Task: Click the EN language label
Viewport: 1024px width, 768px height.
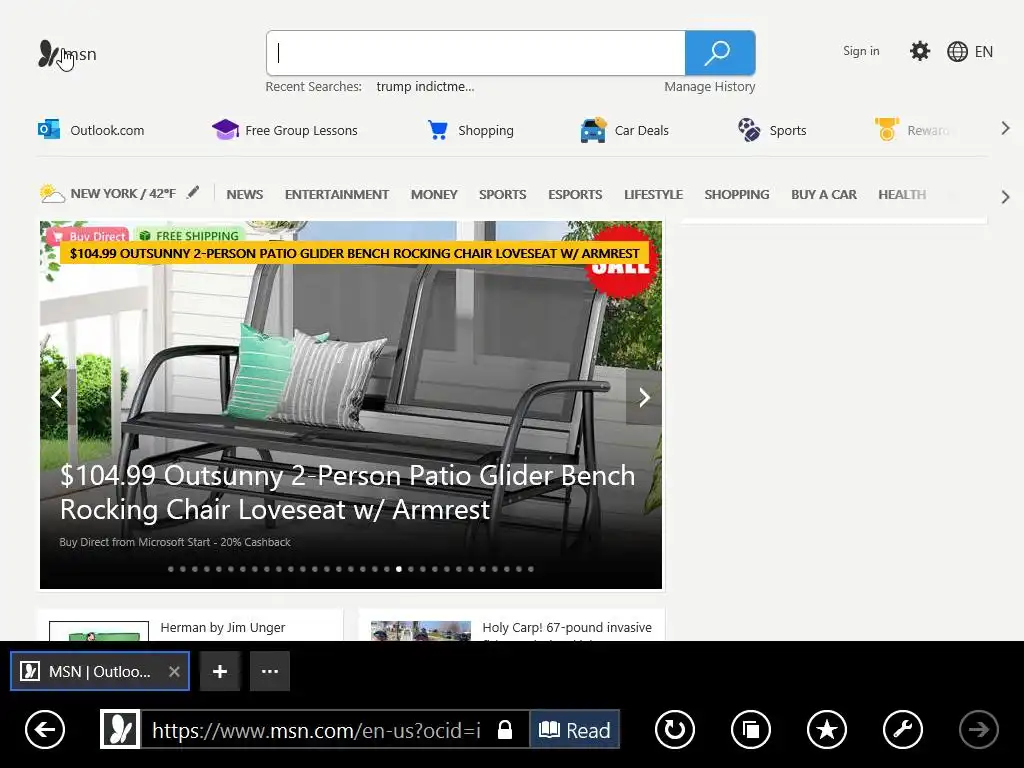Action: (984, 52)
